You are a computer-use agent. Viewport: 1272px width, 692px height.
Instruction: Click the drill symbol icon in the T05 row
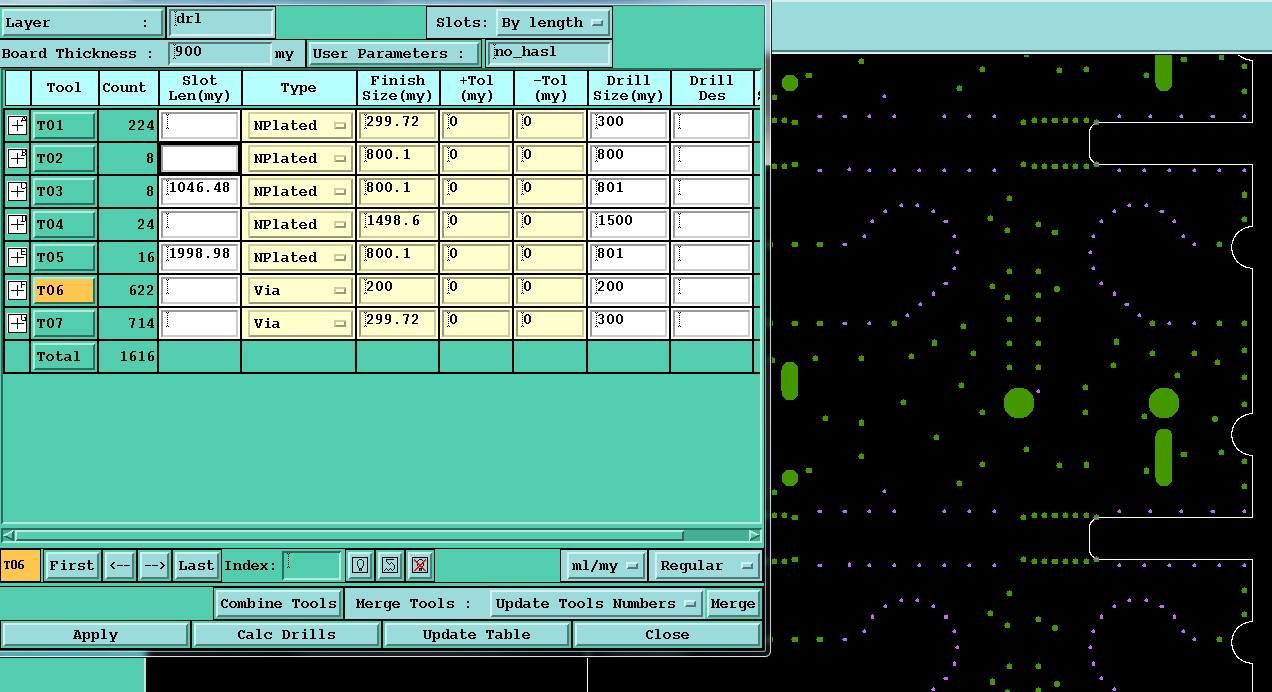click(18, 257)
